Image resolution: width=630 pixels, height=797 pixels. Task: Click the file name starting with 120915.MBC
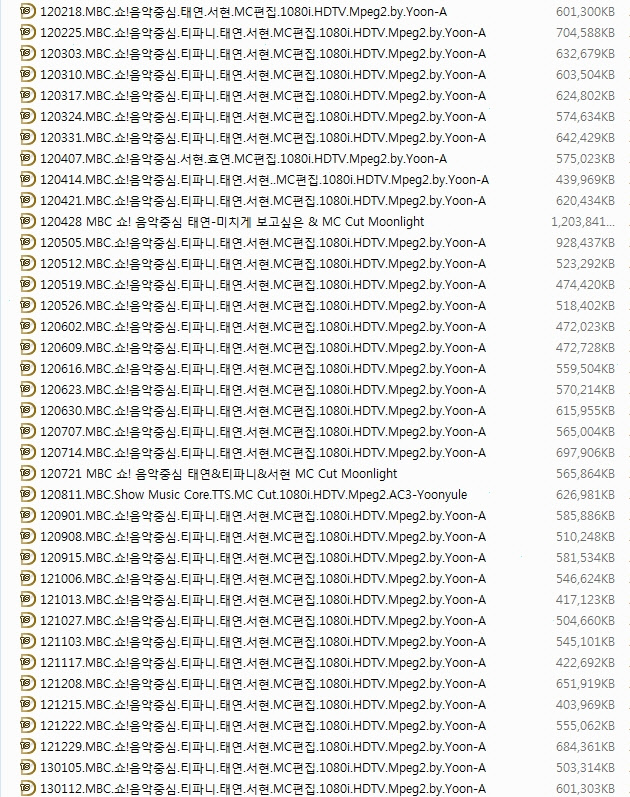263,558
